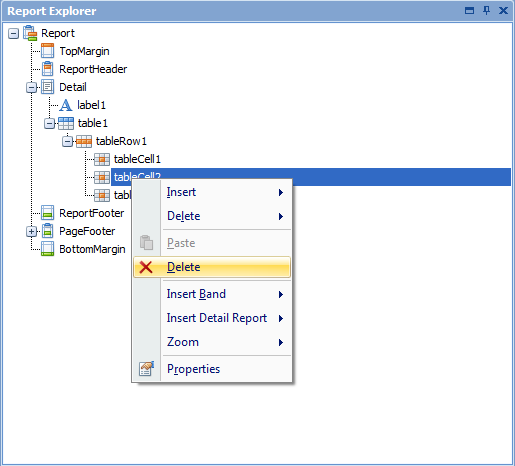Select the BottomMargin tree item
The height and width of the screenshot is (466, 515).
(92, 249)
